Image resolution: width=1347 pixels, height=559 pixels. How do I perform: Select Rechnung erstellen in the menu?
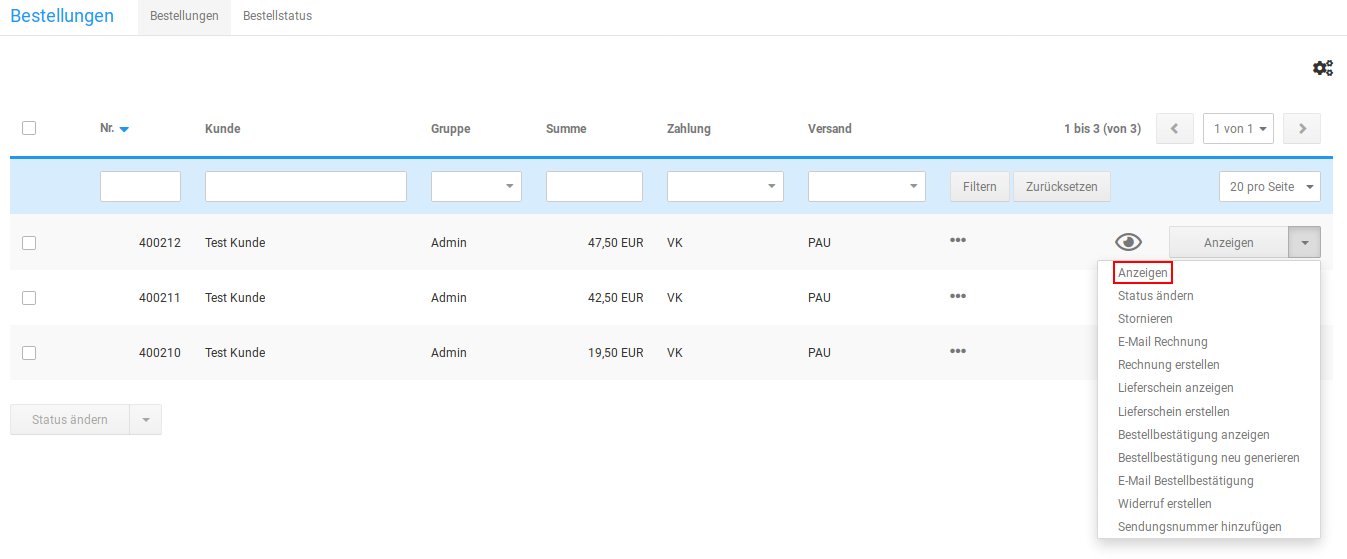click(x=1168, y=365)
